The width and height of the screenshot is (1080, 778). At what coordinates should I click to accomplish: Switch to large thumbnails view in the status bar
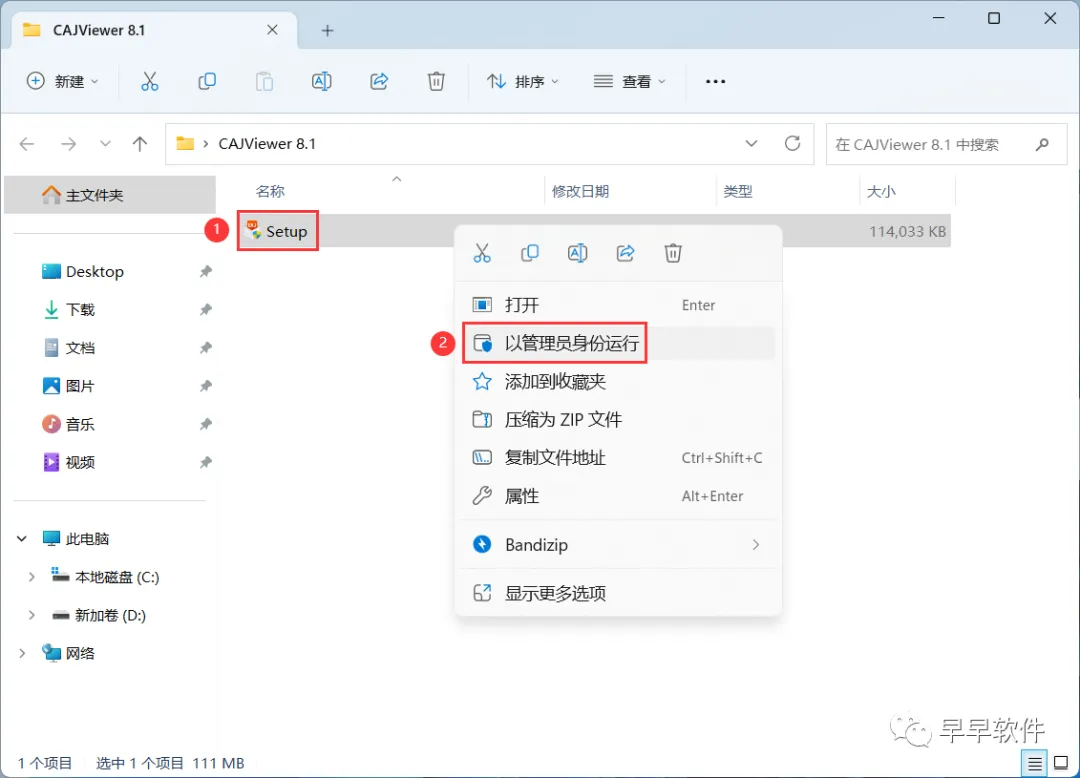pos(1061,763)
